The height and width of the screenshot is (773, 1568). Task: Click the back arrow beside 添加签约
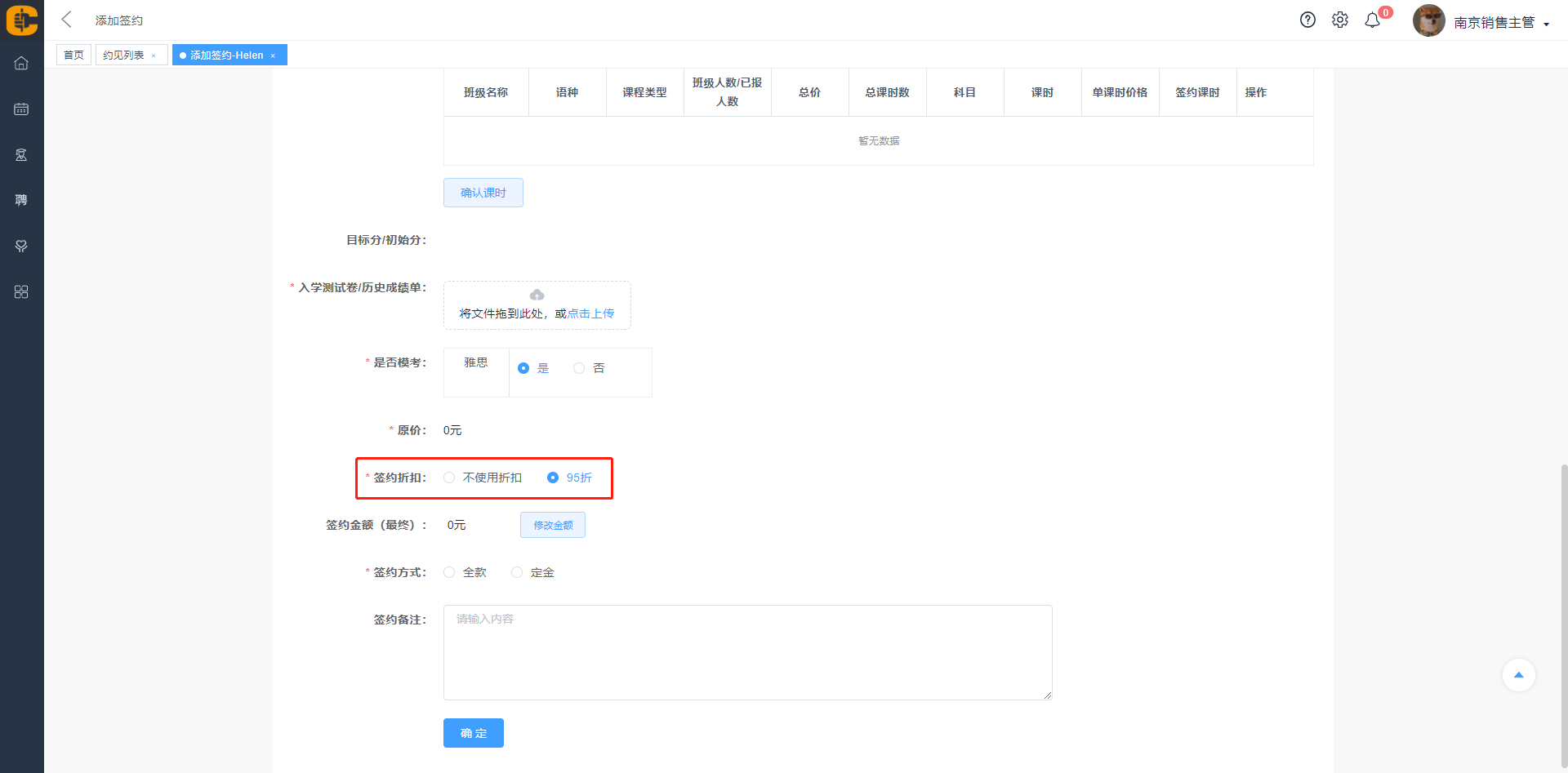pos(67,20)
